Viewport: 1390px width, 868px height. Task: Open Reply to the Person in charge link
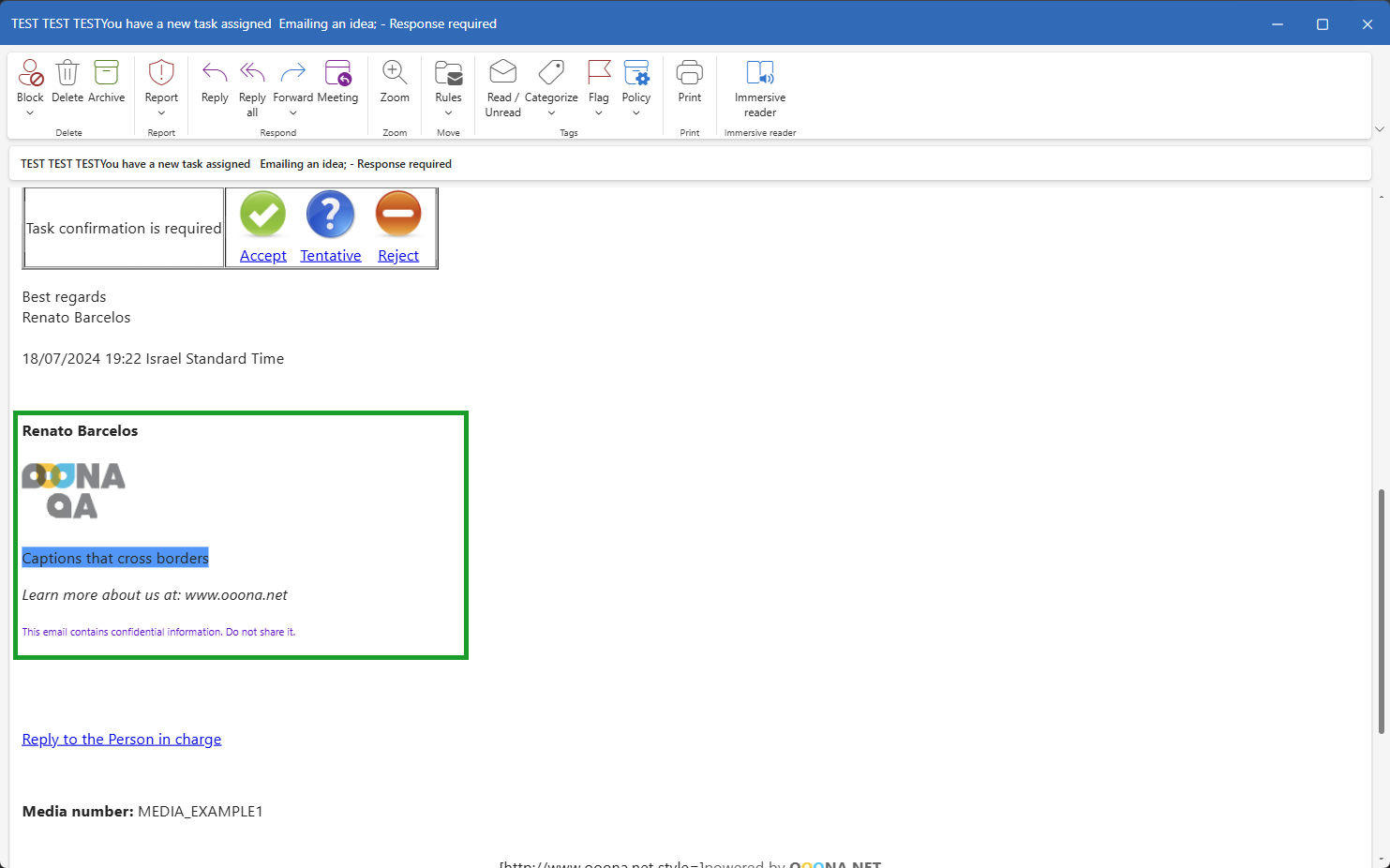tap(122, 740)
